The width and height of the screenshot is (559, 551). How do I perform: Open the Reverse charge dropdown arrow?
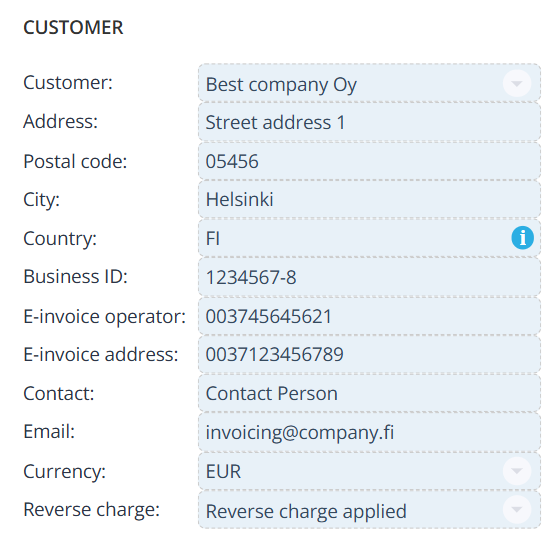click(517, 509)
